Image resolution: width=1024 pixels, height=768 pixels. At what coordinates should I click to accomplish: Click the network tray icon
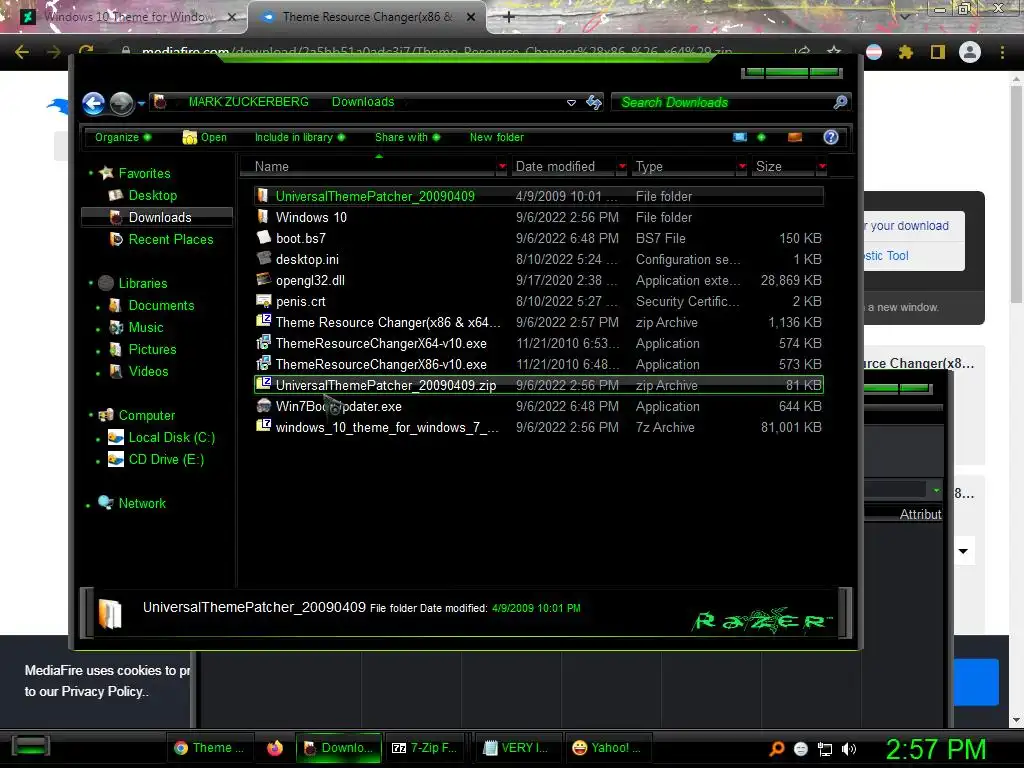825,749
